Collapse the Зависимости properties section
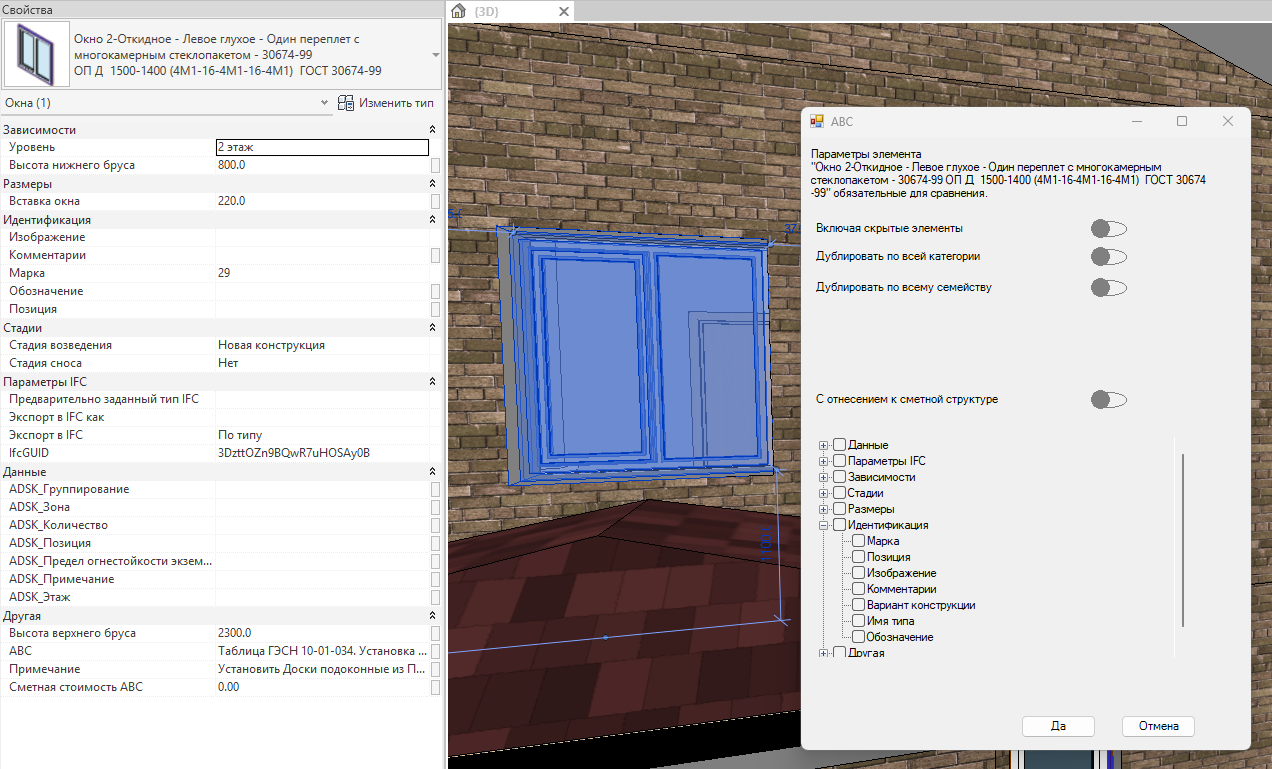1272x769 pixels. pyautogui.click(x=433, y=130)
